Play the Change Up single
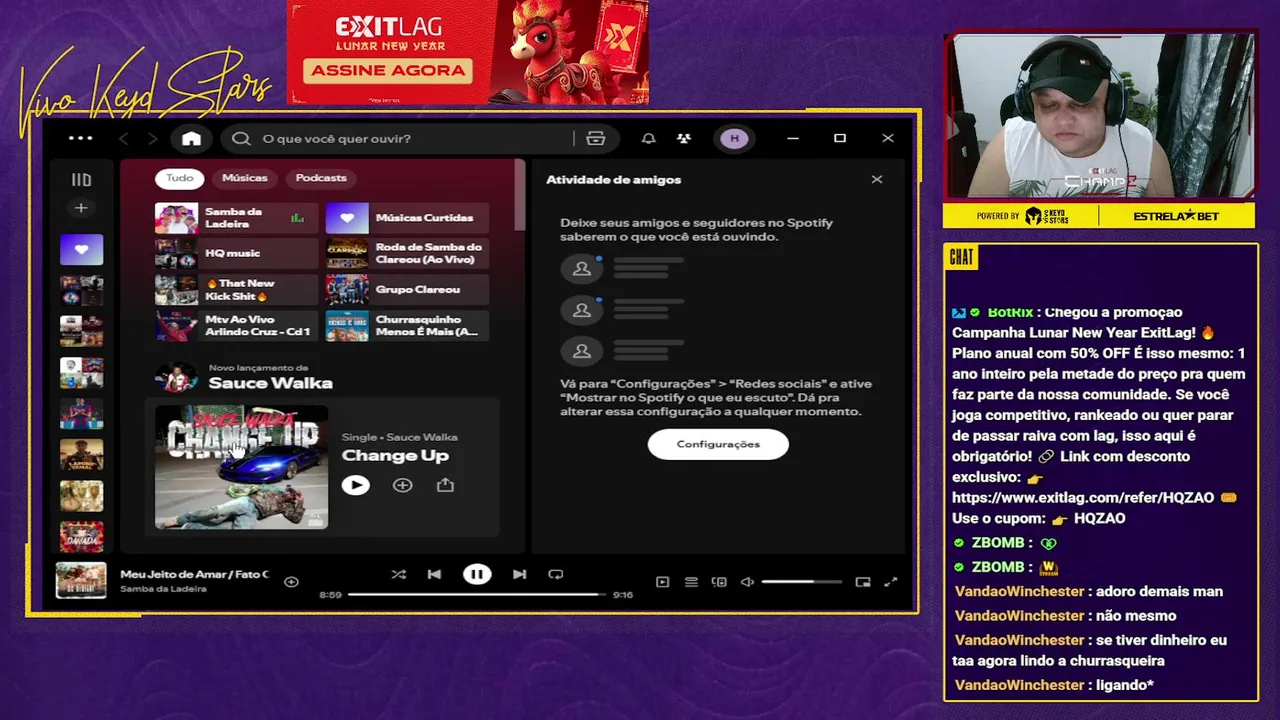 click(x=355, y=485)
